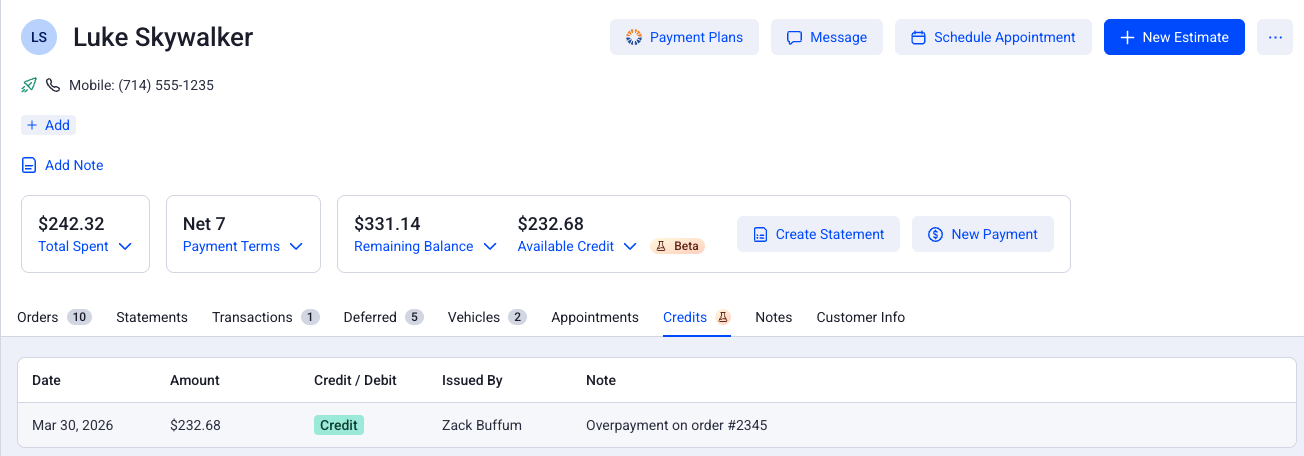Click the $242.32 total spent value
This screenshot has height=456, width=1304.
click(x=71, y=224)
